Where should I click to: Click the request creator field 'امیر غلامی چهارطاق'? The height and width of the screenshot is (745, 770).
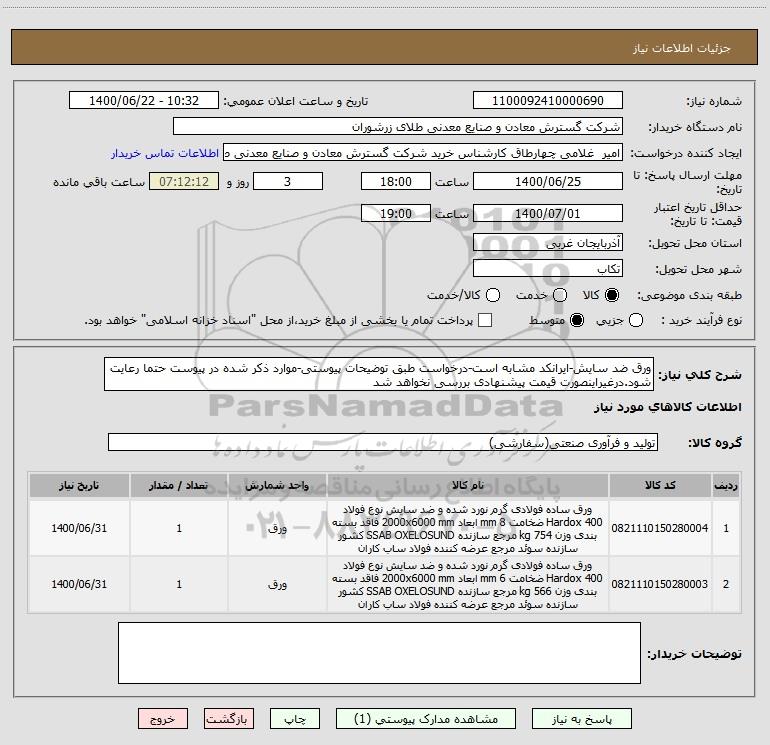(x=423, y=153)
